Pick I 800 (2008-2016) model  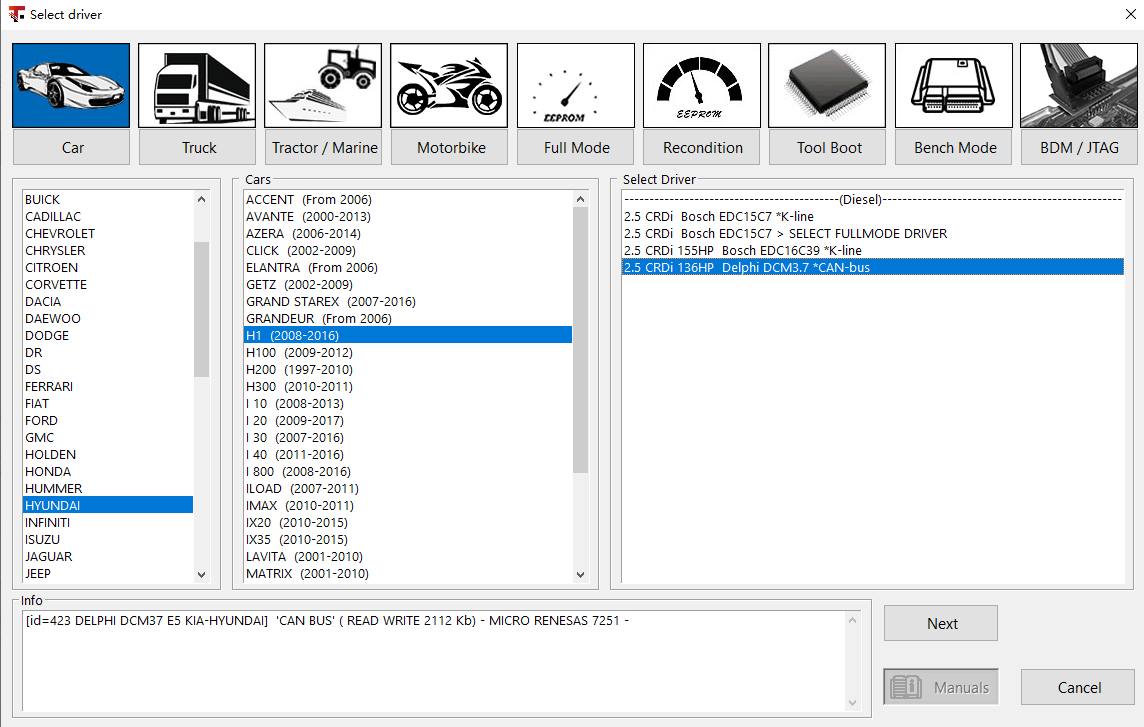pyautogui.click(x=408, y=472)
